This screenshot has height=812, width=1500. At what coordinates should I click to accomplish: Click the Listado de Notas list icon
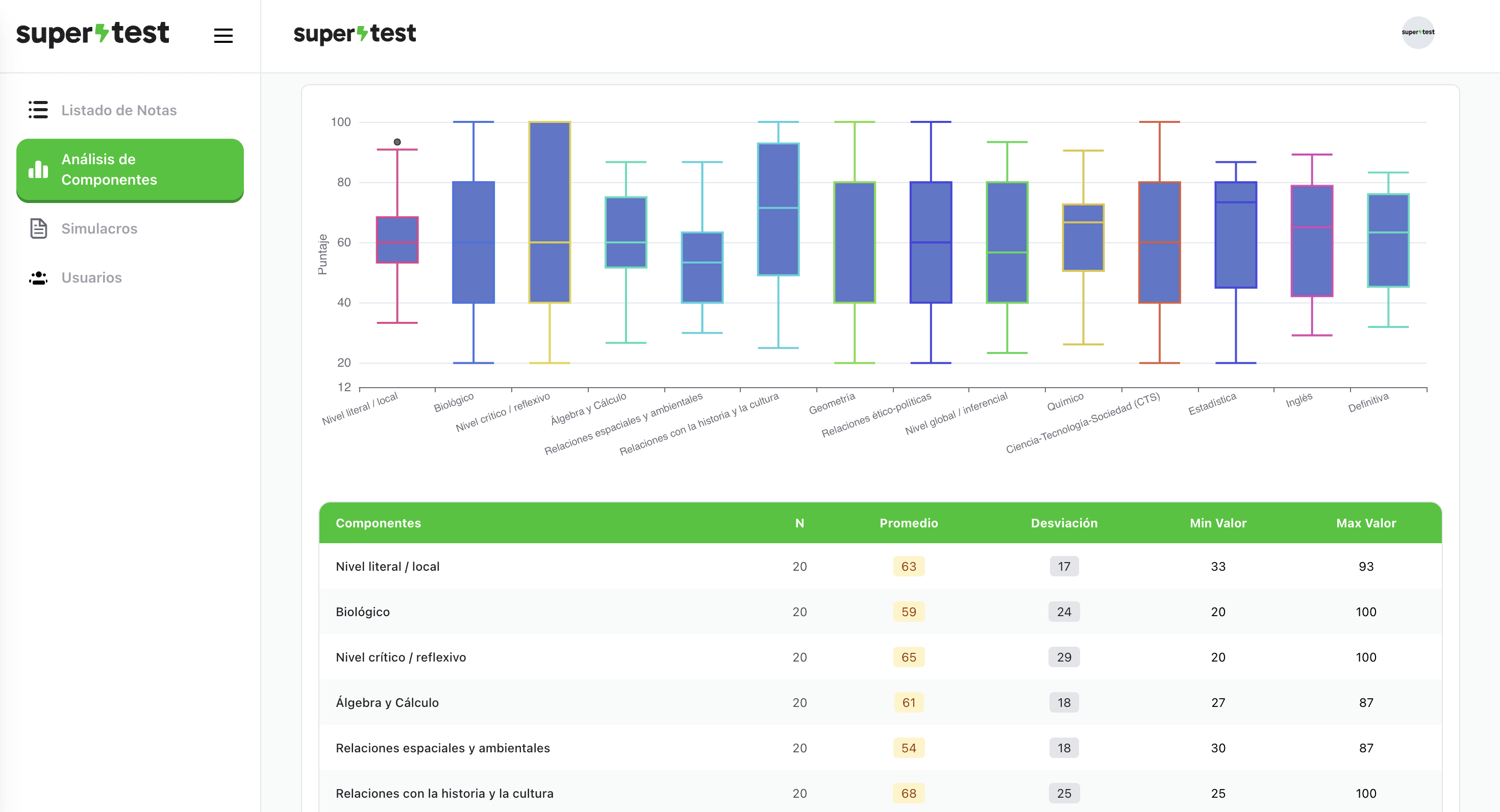pos(38,110)
